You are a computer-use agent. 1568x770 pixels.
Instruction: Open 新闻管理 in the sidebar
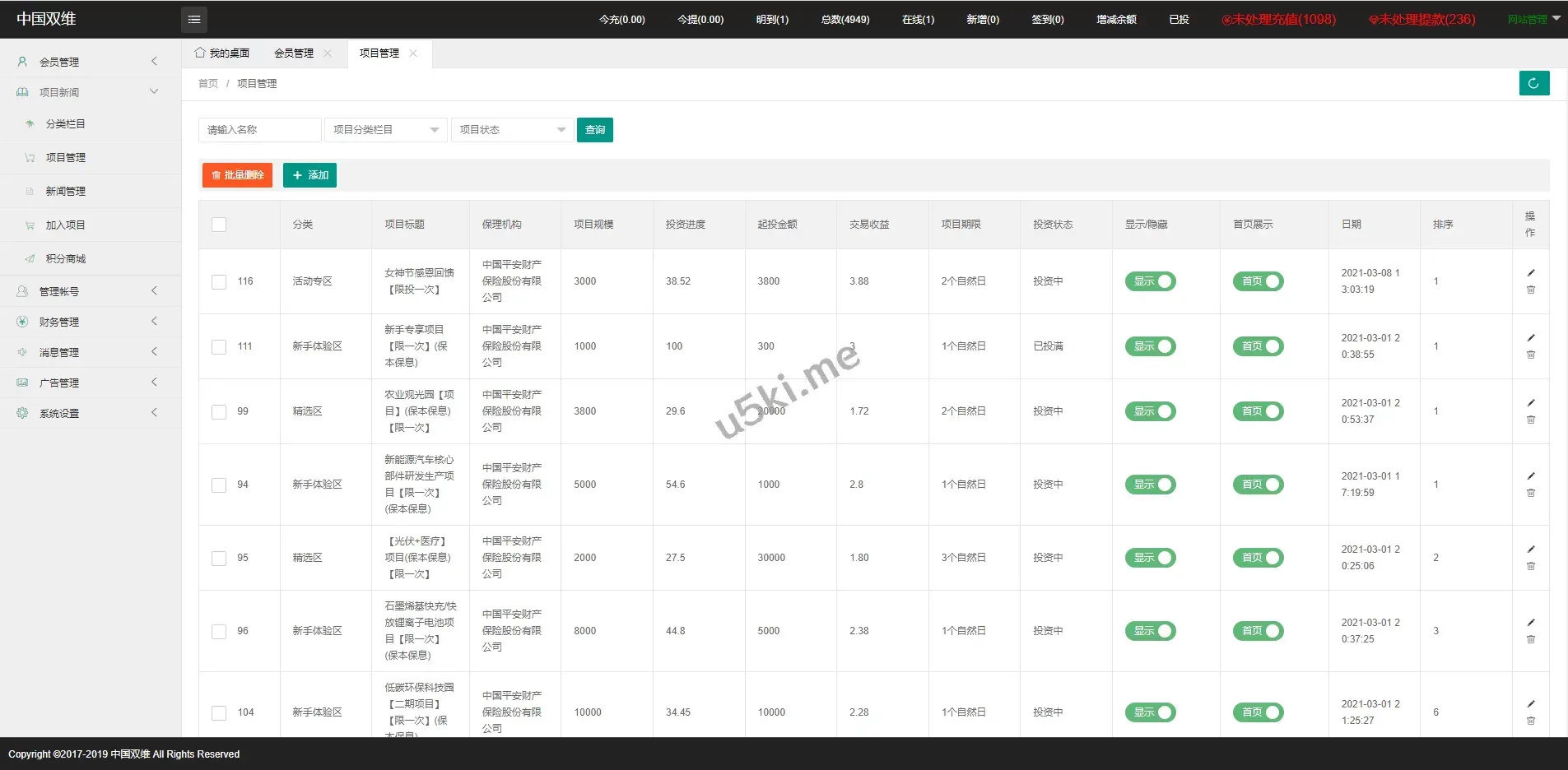66,191
